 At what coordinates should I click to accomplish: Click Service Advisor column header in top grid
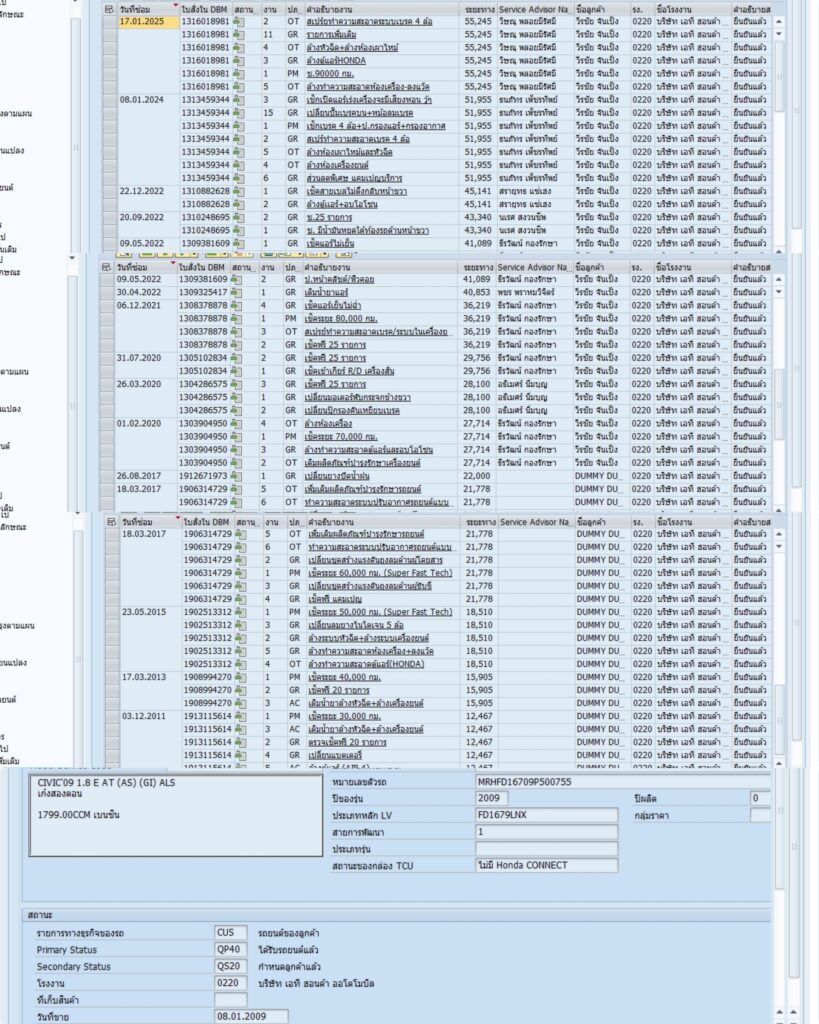click(535, 8)
